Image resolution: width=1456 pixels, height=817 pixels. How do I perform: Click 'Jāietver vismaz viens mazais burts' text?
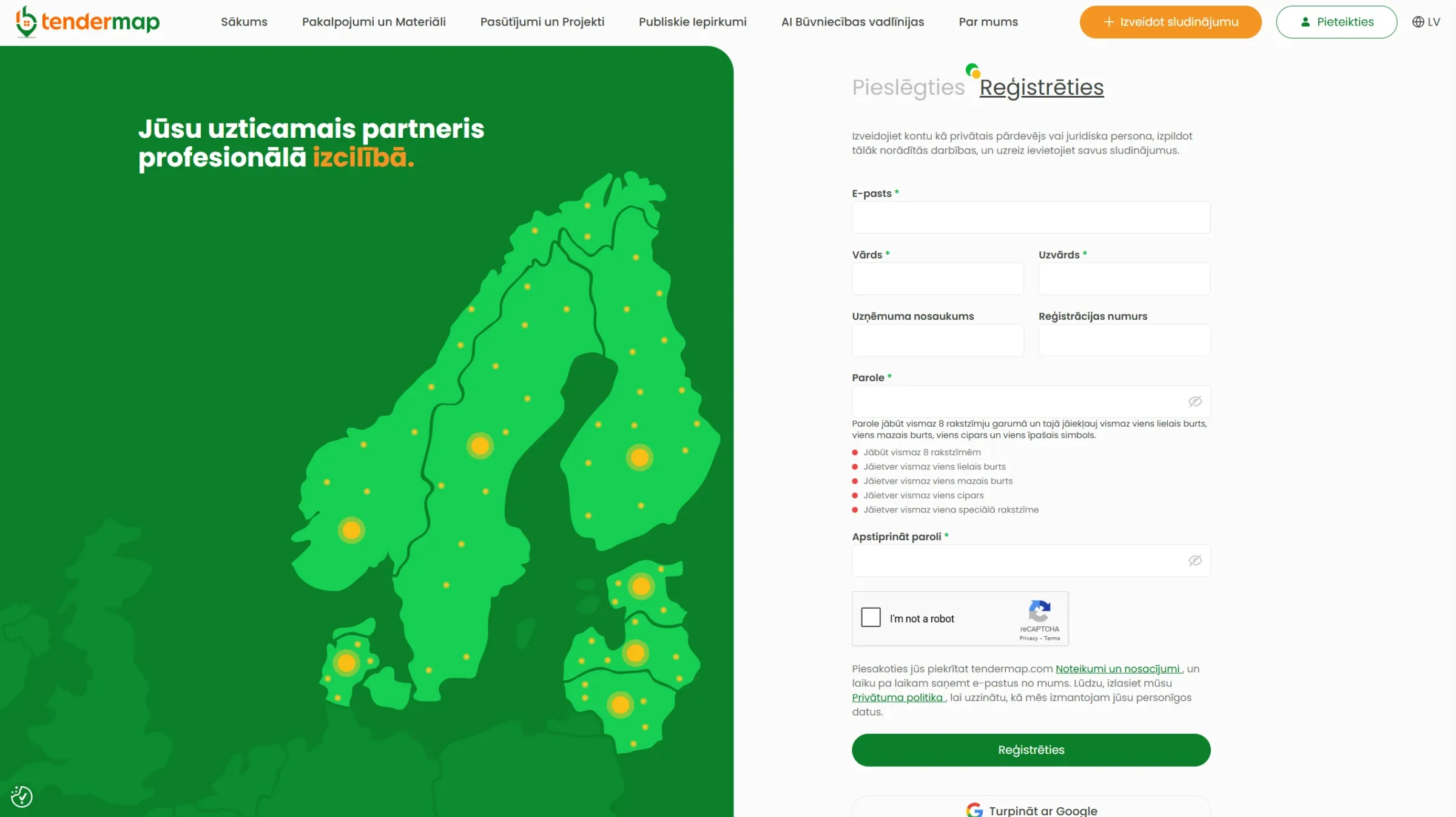938,481
